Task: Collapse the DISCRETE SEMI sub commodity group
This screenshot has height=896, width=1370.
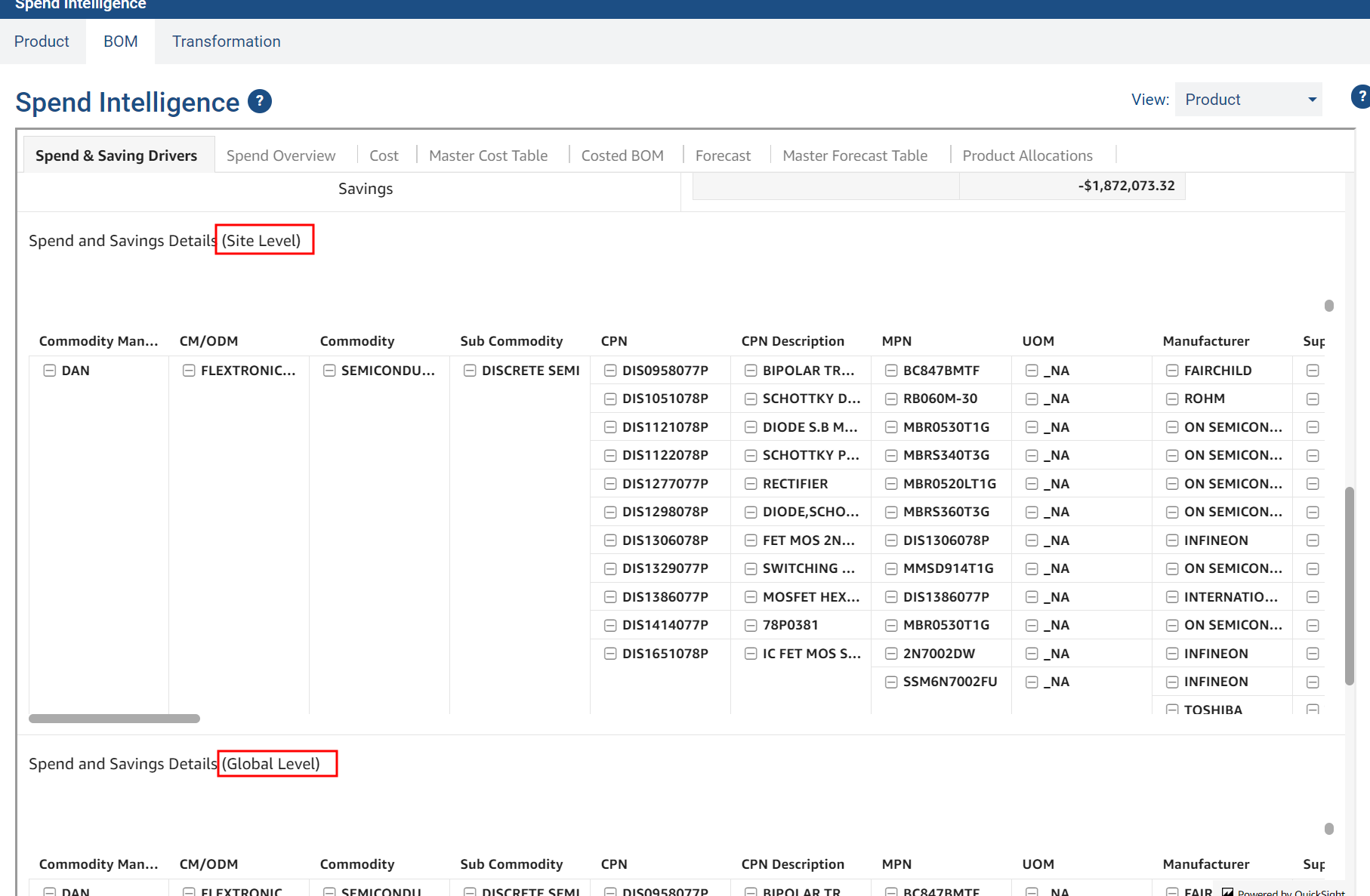Action: coord(470,371)
